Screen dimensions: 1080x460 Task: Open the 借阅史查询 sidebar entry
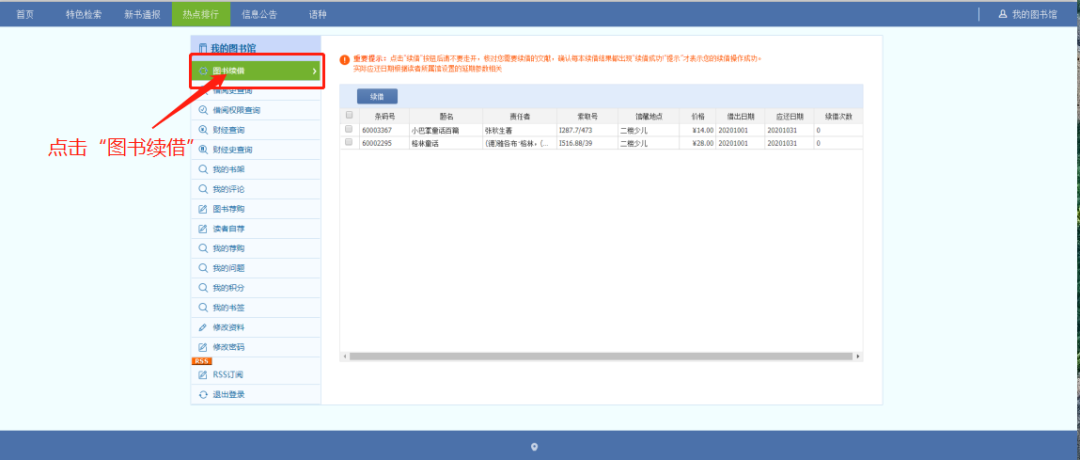256,91
